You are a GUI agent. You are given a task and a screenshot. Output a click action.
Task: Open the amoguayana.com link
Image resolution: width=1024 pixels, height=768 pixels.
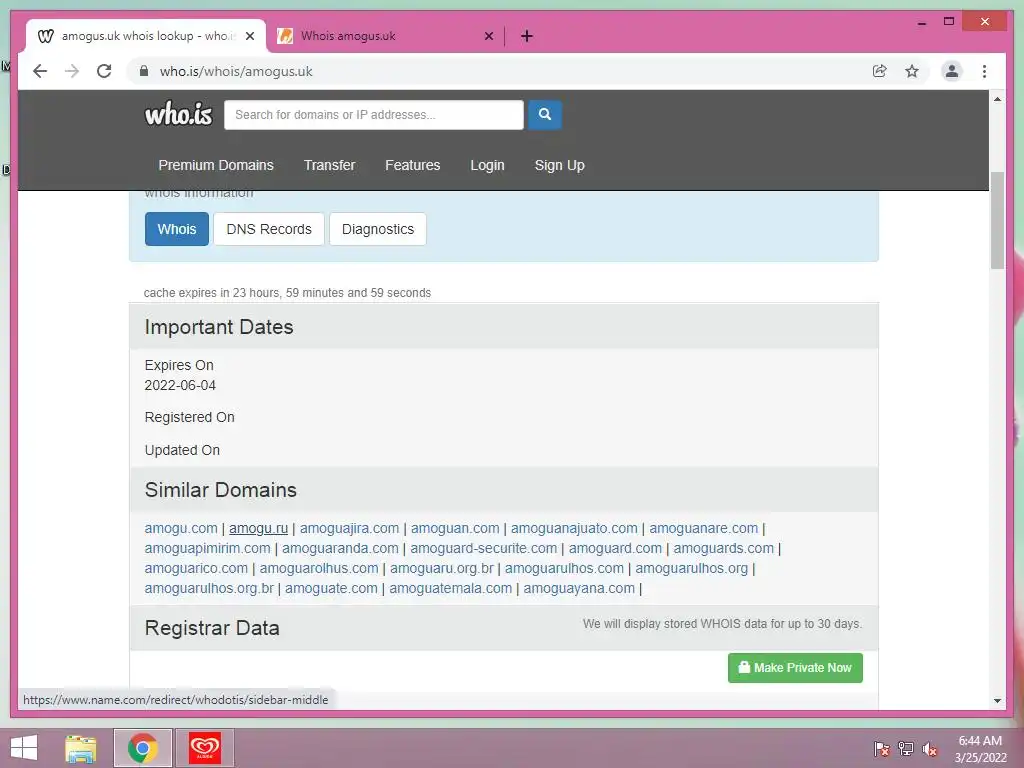(579, 588)
